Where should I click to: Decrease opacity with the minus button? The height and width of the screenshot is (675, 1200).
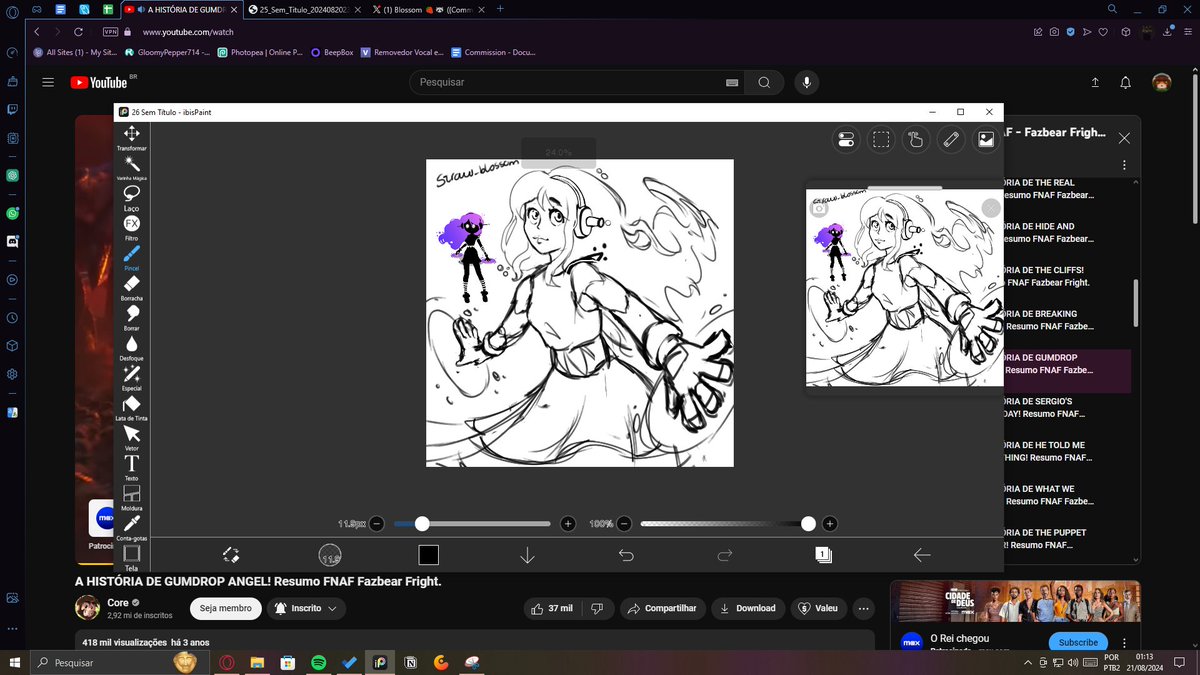624,524
